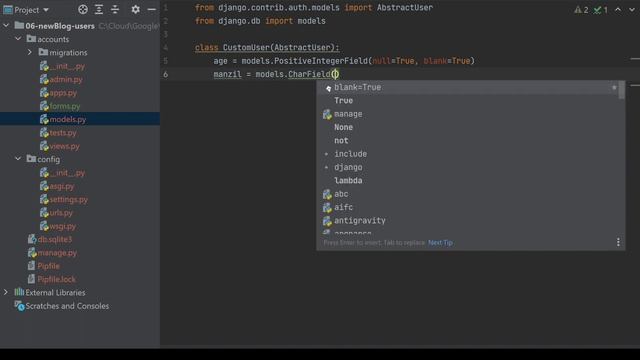
Task: Click the CustomUser class name in code
Action: (246, 48)
